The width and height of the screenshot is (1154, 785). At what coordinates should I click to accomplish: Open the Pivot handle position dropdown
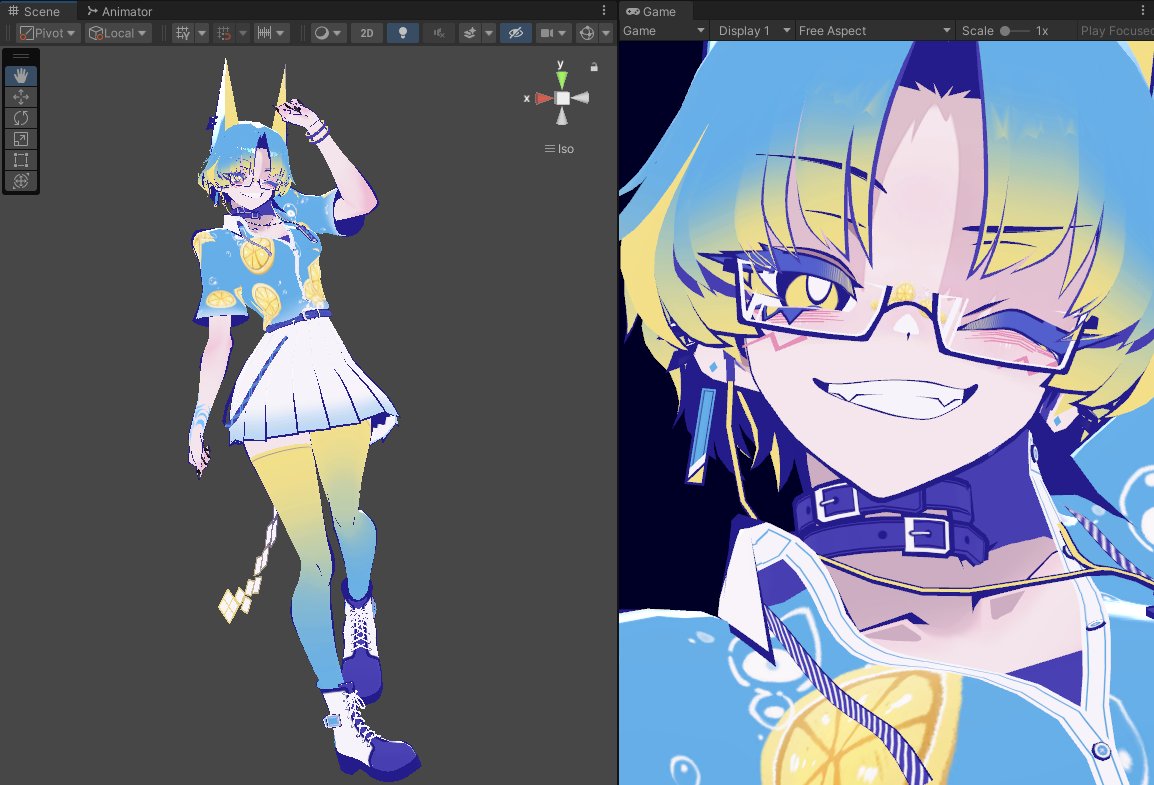tap(48, 33)
